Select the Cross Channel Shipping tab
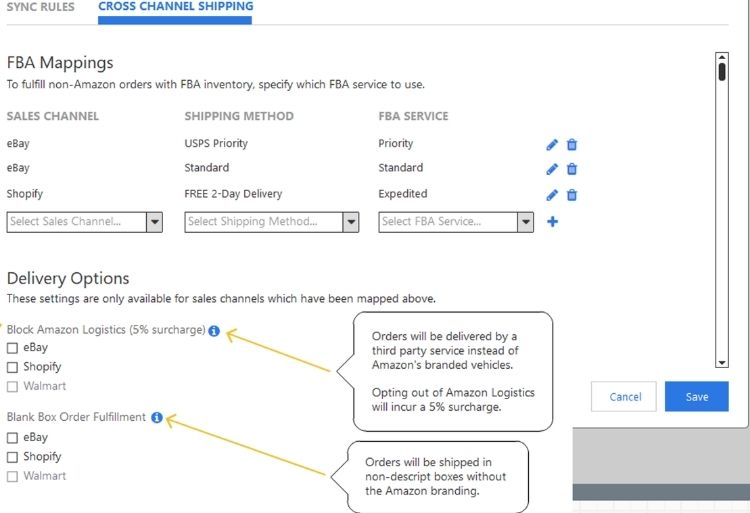Screen dimensions: 750x513 (175, 7)
